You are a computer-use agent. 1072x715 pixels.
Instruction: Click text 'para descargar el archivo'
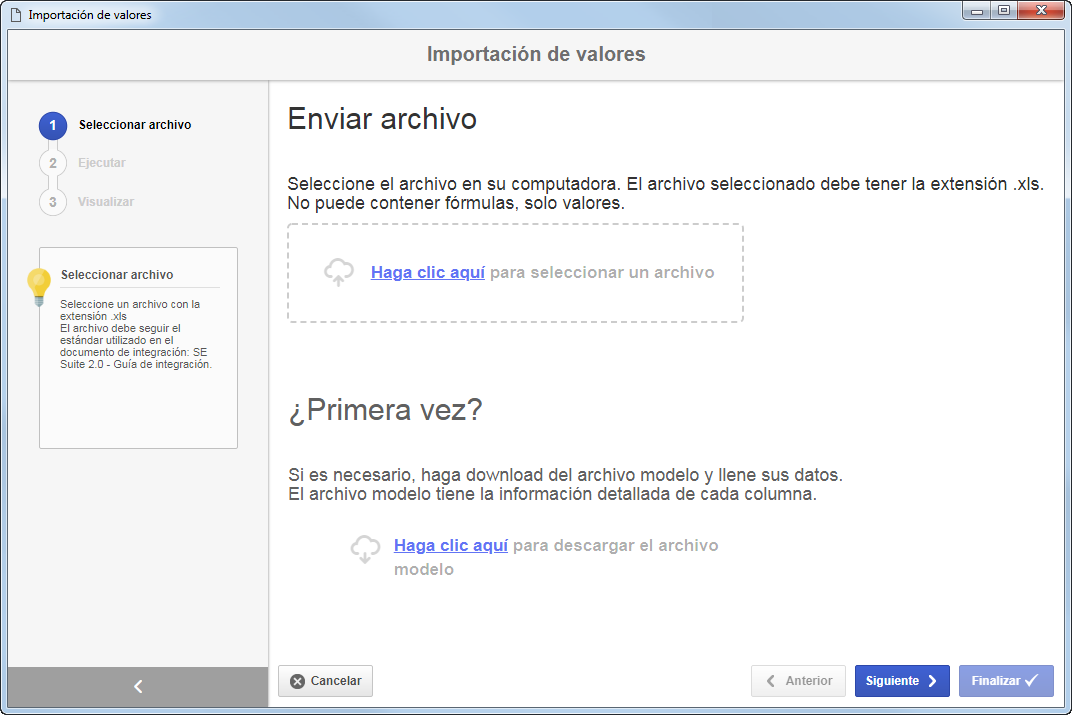coord(615,545)
